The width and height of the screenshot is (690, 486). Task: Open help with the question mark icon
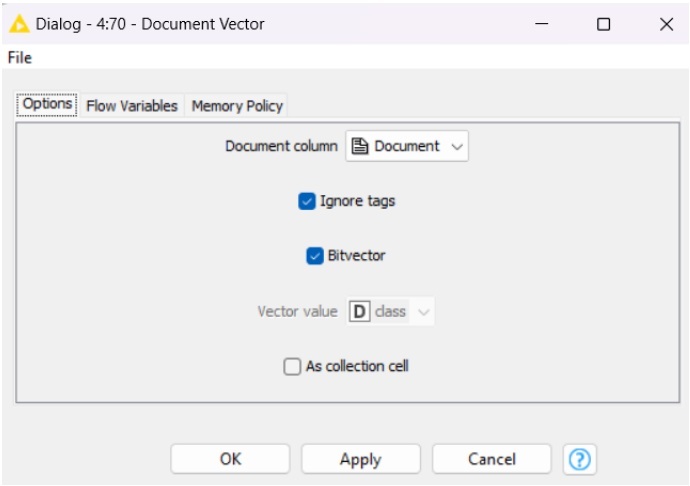point(579,459)
